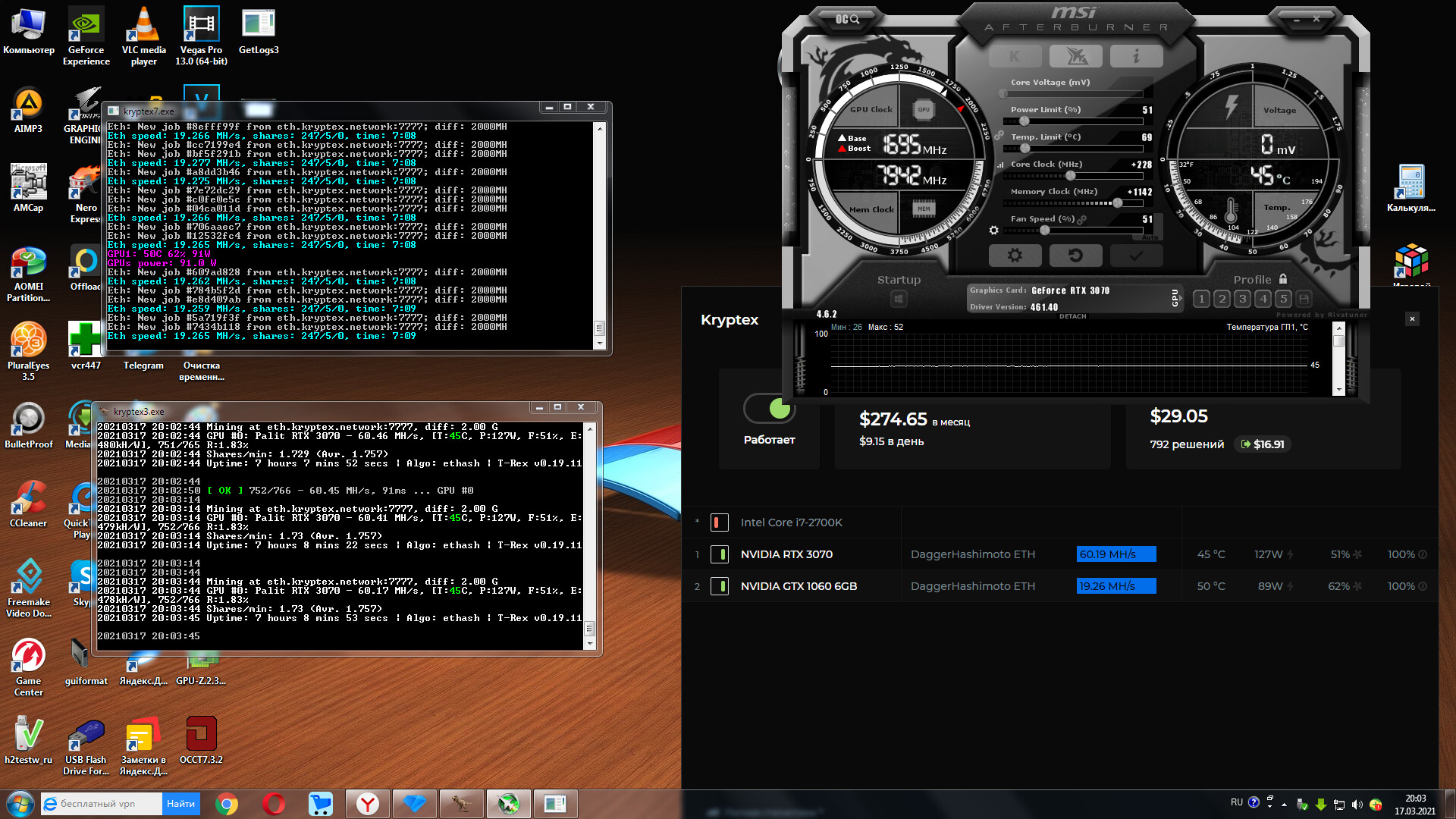Click the 19.26 MH/s hashrate bar
1456x819 pixels.
1116,586
